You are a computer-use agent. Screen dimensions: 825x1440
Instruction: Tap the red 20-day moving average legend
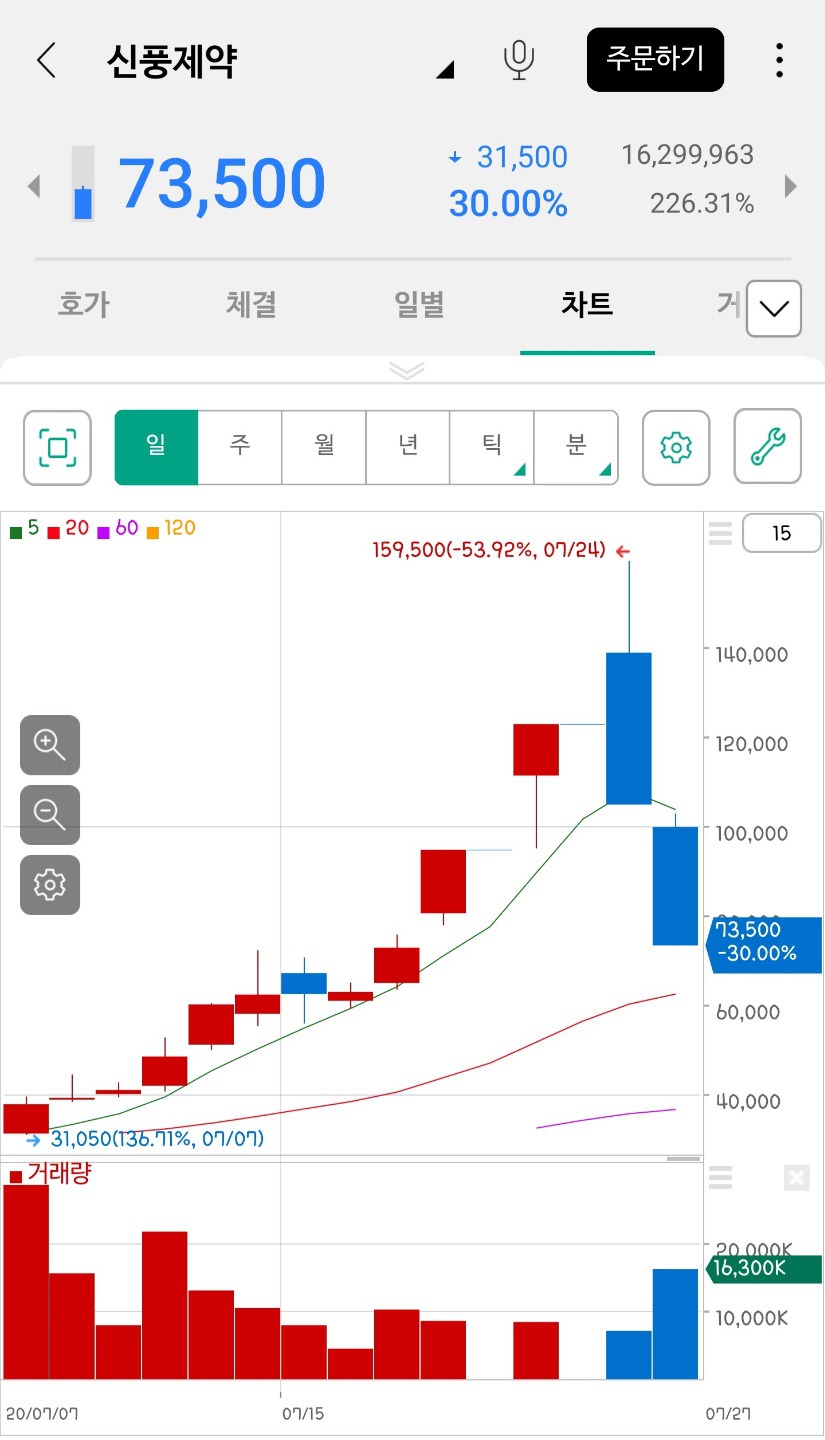point(68,528)
